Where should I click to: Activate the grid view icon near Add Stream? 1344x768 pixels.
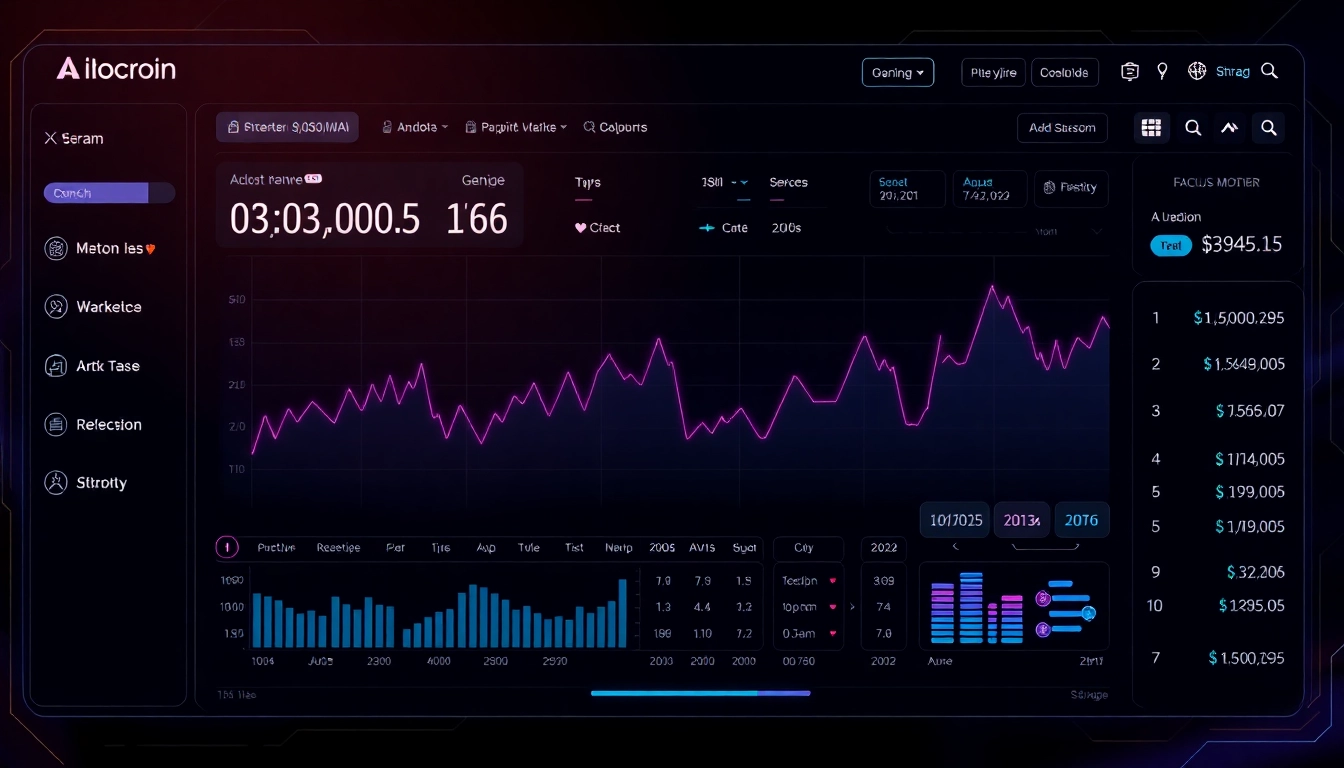click(x=1150, y=127)
